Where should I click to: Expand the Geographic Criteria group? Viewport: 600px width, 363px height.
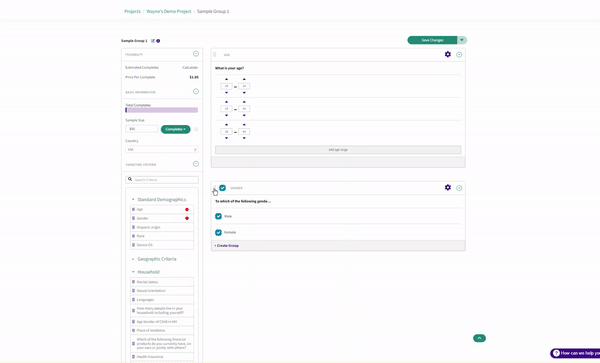tap(133, 259)
